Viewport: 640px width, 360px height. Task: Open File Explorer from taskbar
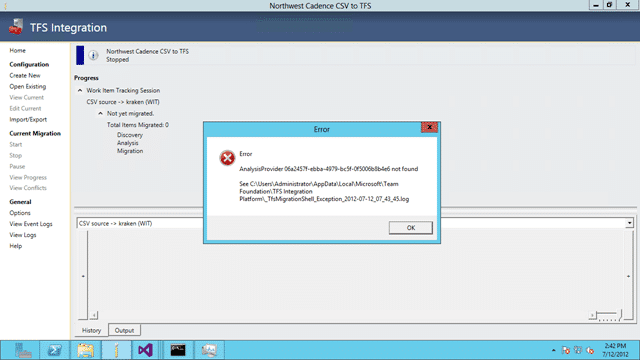(85, 350)
